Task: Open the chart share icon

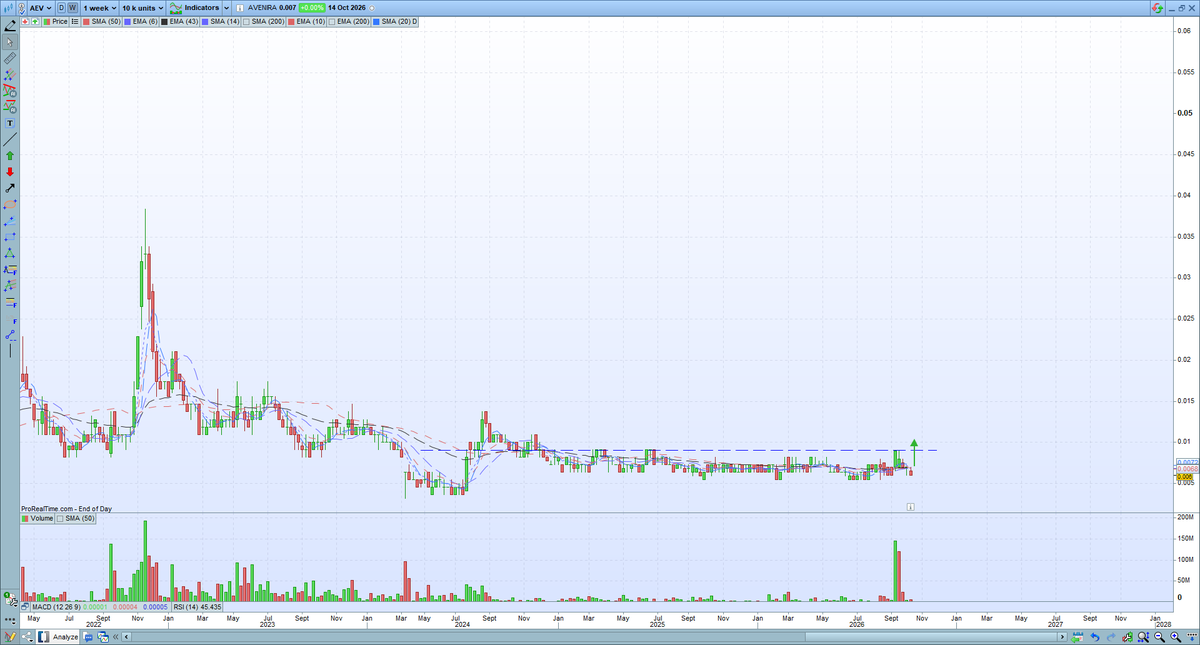Action: pos(27,636)
